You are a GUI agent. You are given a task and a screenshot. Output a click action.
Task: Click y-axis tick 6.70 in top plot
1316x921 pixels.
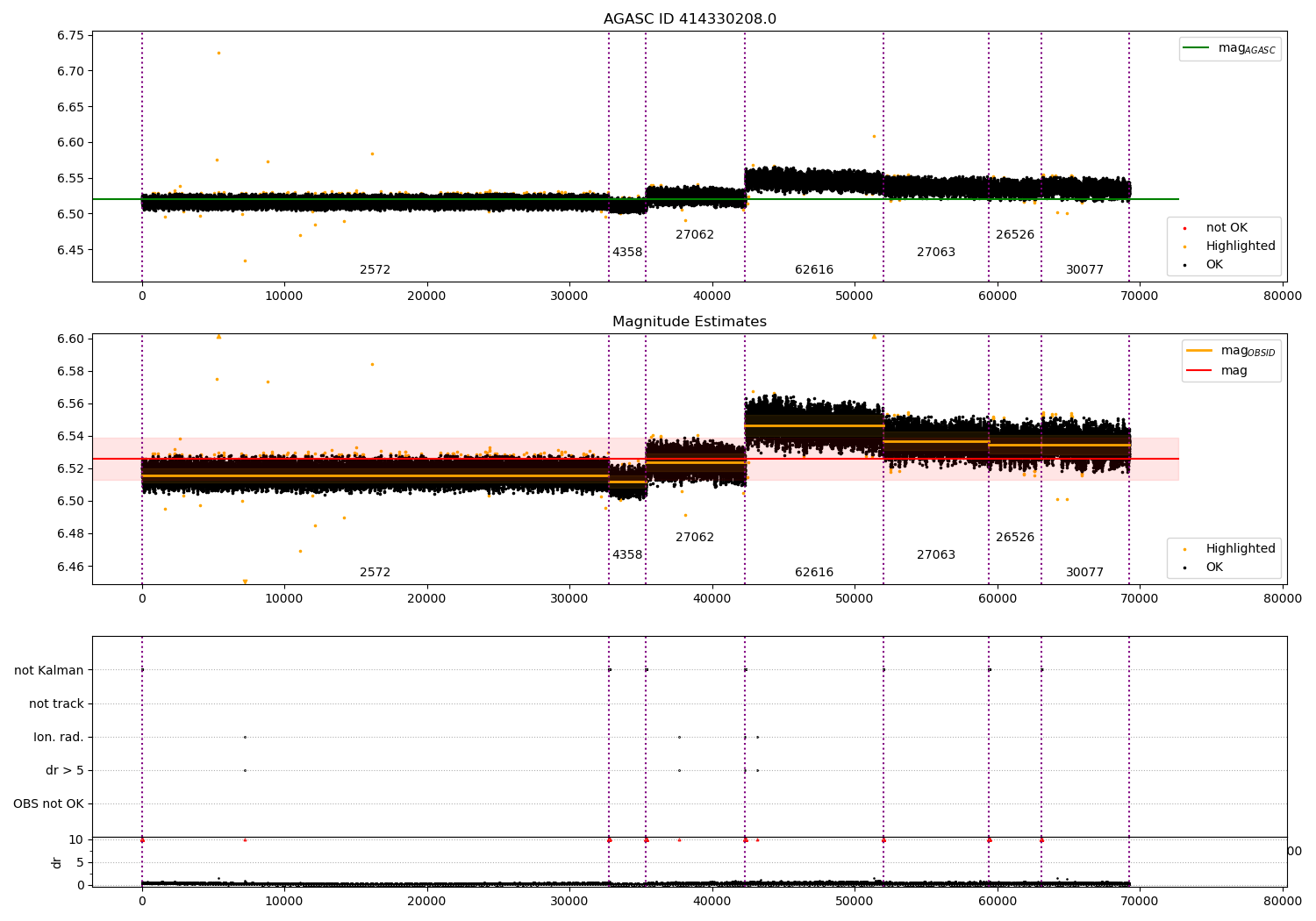point(70,71)
